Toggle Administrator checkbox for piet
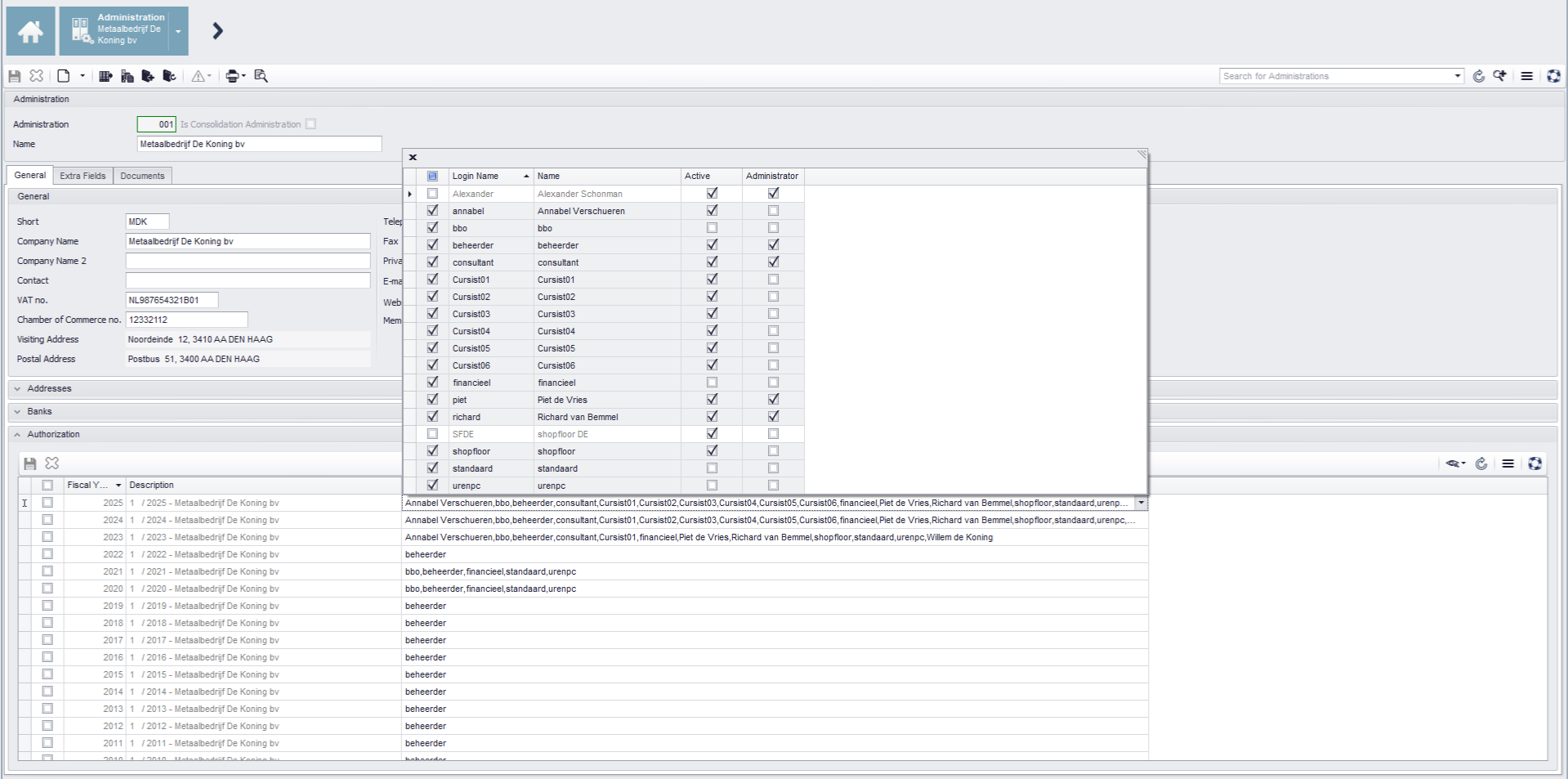Screen dimensions: 1568x779 tap(773, 400)
